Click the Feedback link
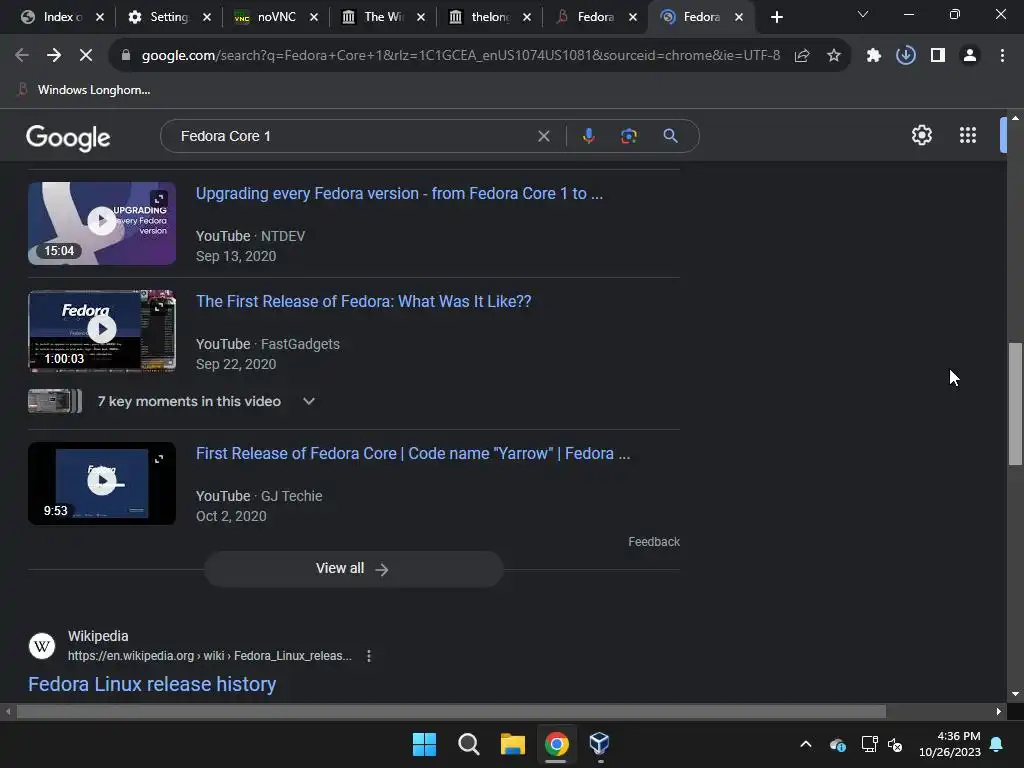The width and height of the screenshot is (1024, 768). pyautogui.click(x=654, y=541)
